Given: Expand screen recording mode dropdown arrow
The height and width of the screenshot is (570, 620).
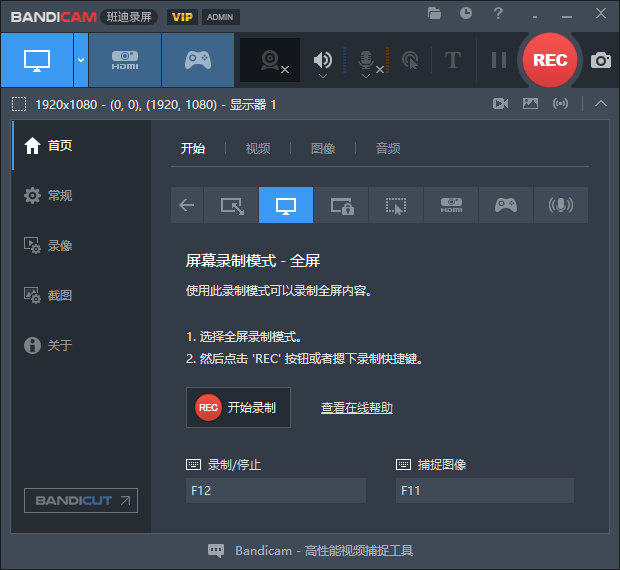Looking at the screenshot, I should pos(81,60).
